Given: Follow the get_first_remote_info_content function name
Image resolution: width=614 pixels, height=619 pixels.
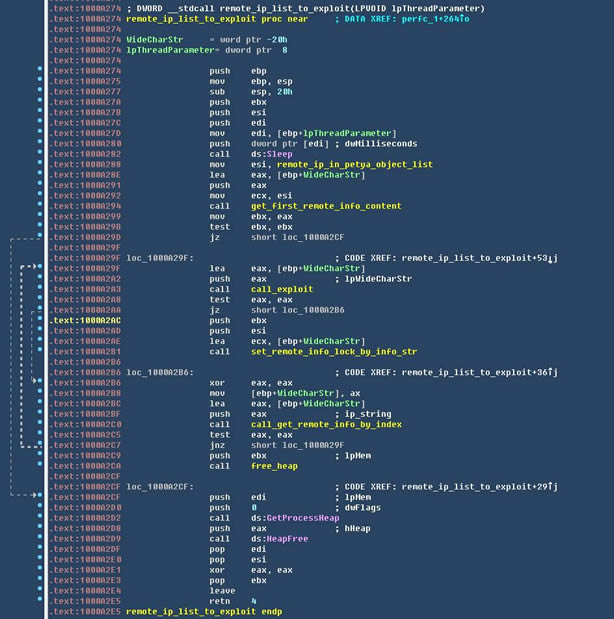Looking at the screenshot, I should (310, 206).
